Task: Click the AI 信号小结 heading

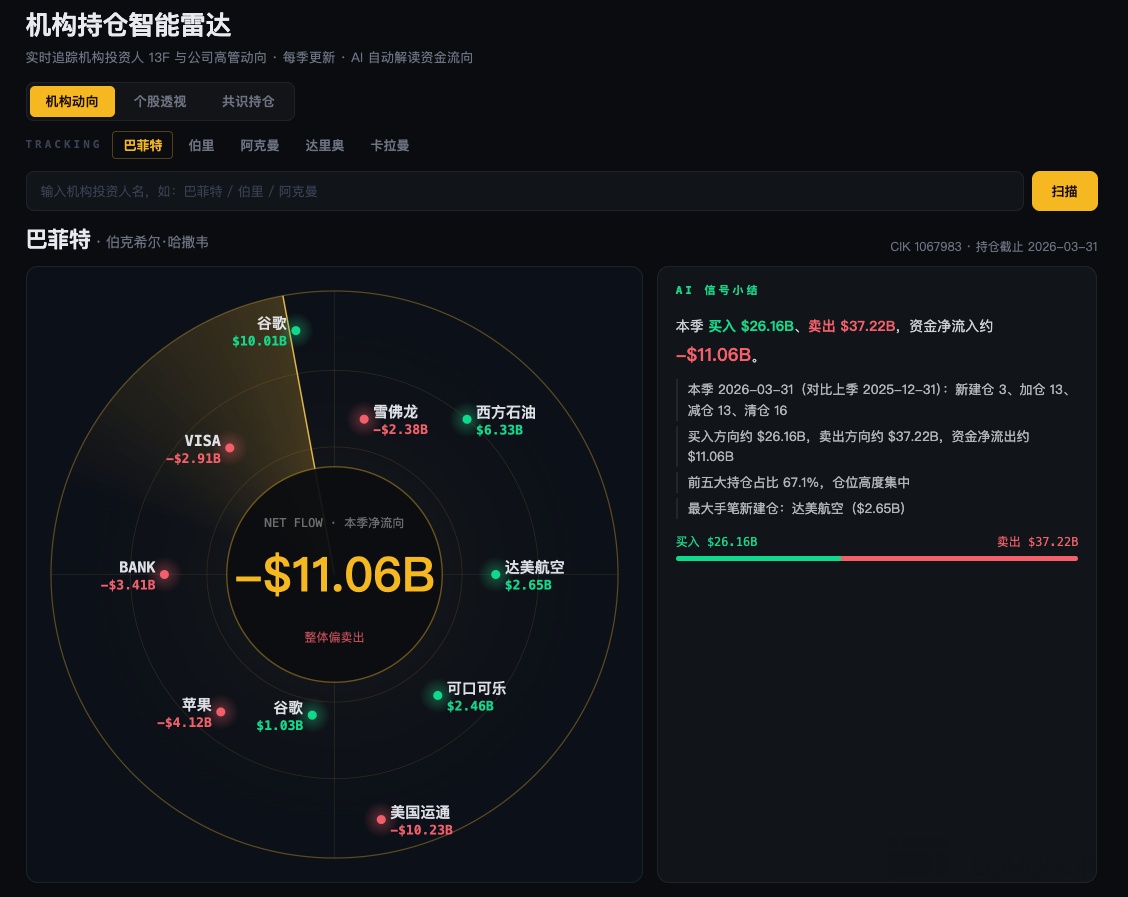Action: [717, 290]
